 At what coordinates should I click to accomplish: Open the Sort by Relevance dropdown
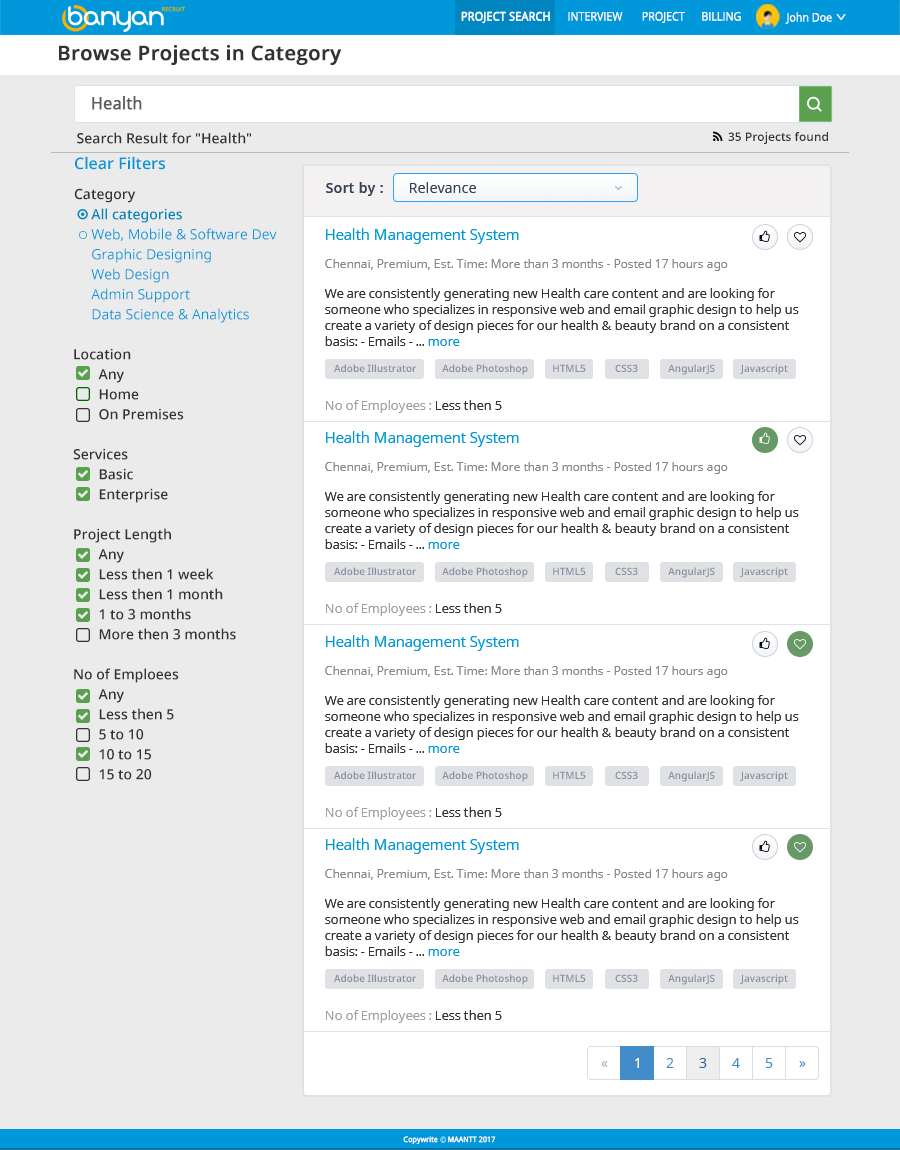pyautogui.click(x=515, y=188)
